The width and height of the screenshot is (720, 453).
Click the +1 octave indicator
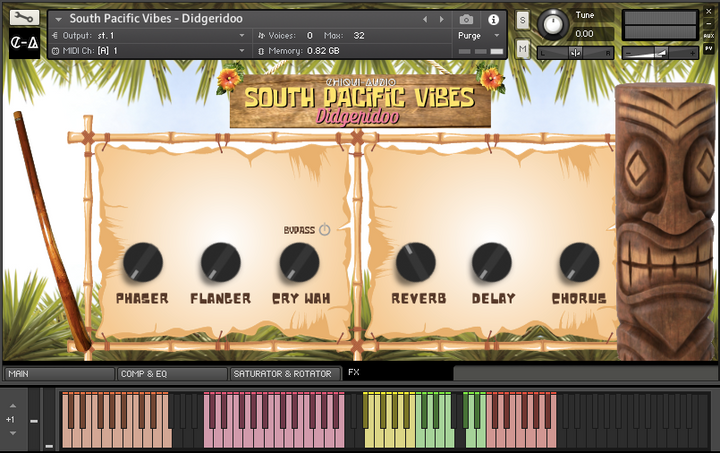tap(10, 419)
